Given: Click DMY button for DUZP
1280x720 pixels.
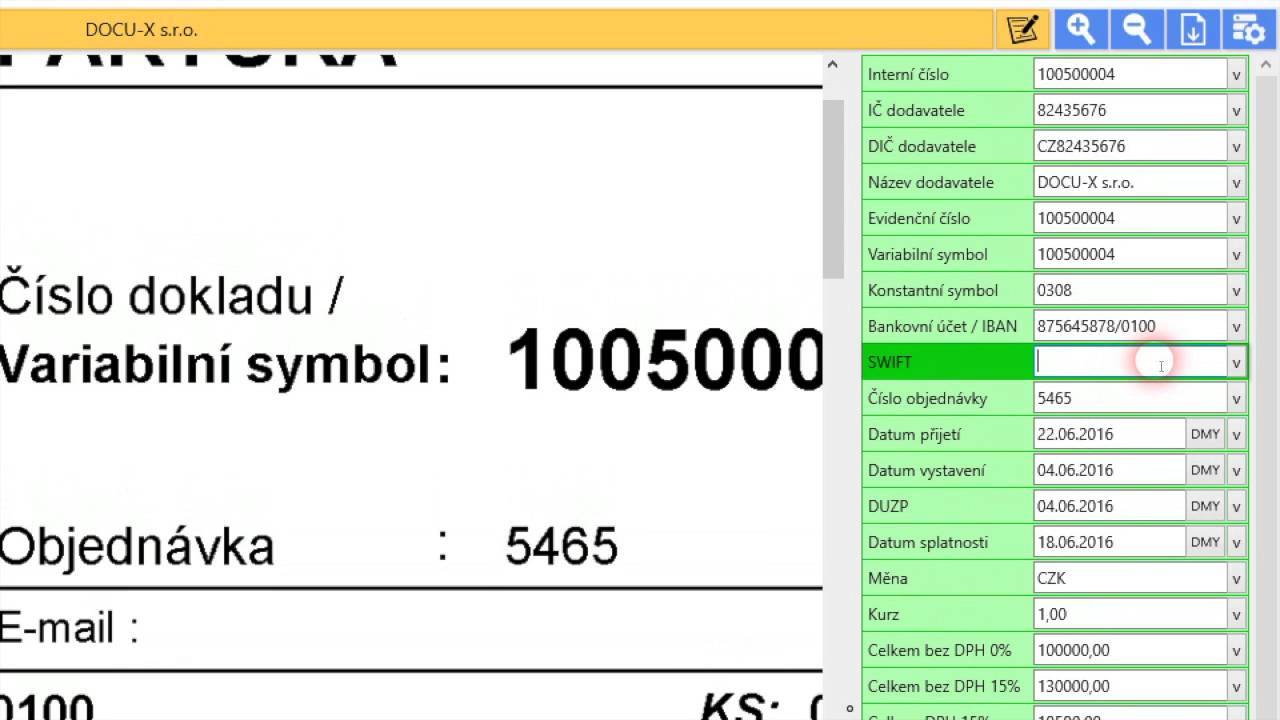Looking at the screenshot, I should coord(1205,506).
